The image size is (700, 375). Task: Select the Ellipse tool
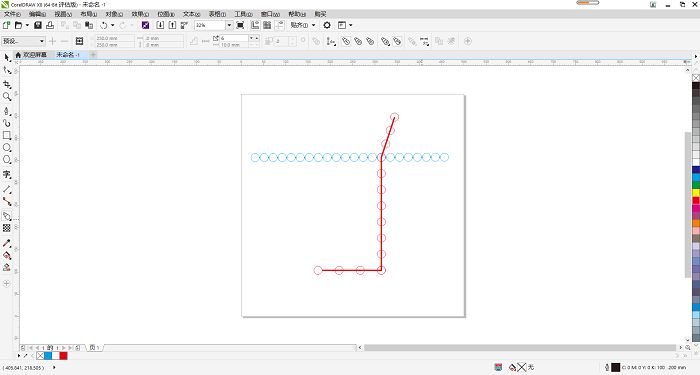click(x=7, y=147)
